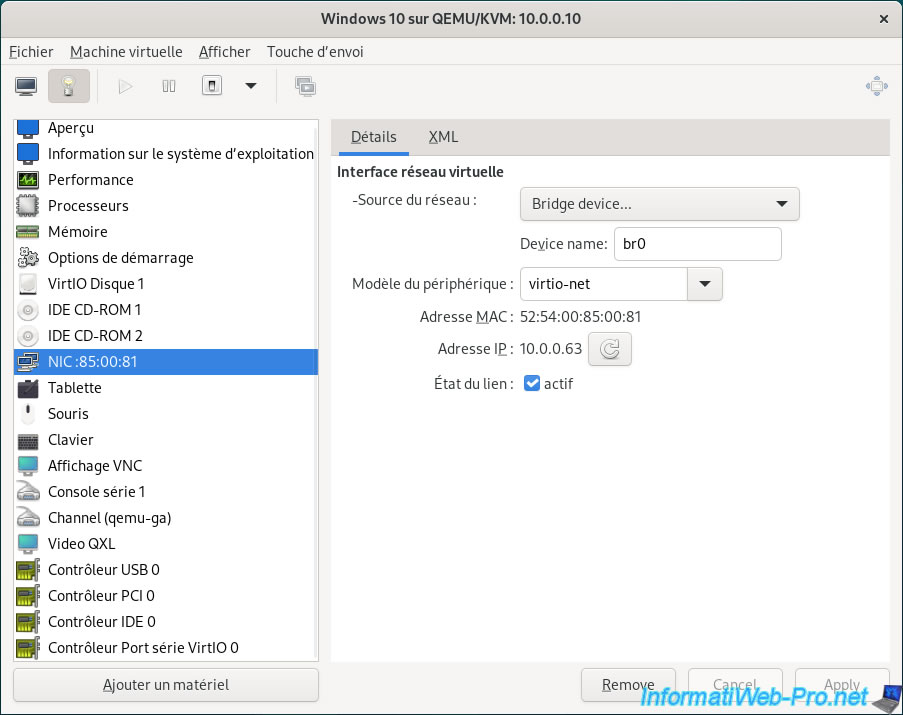The width and height of the screenshot is (903, 715).
Task: Open Information sur le système d'exploitation
Action: [x=166, y=154]
